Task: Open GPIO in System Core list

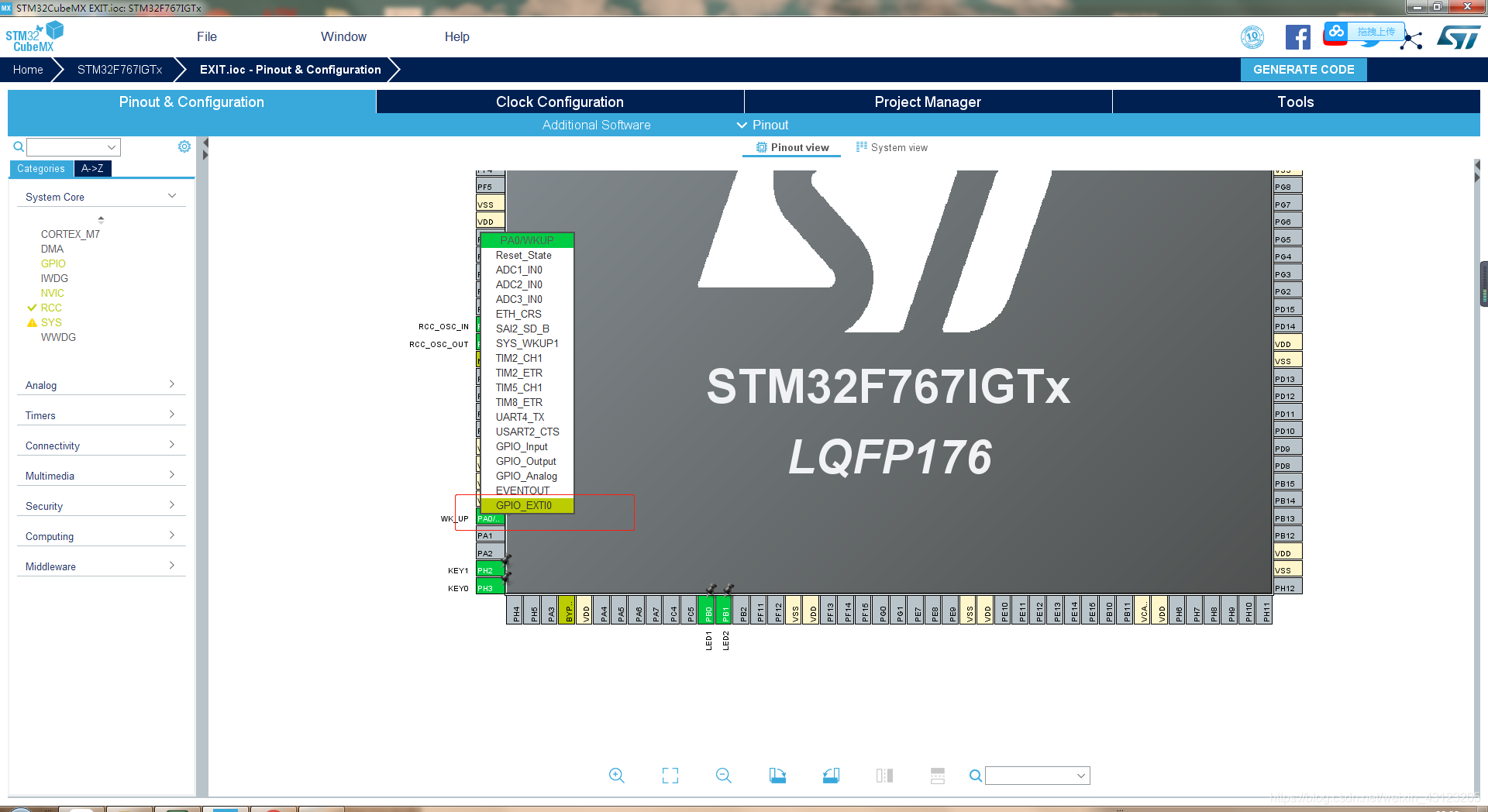Action: (53, 263)
